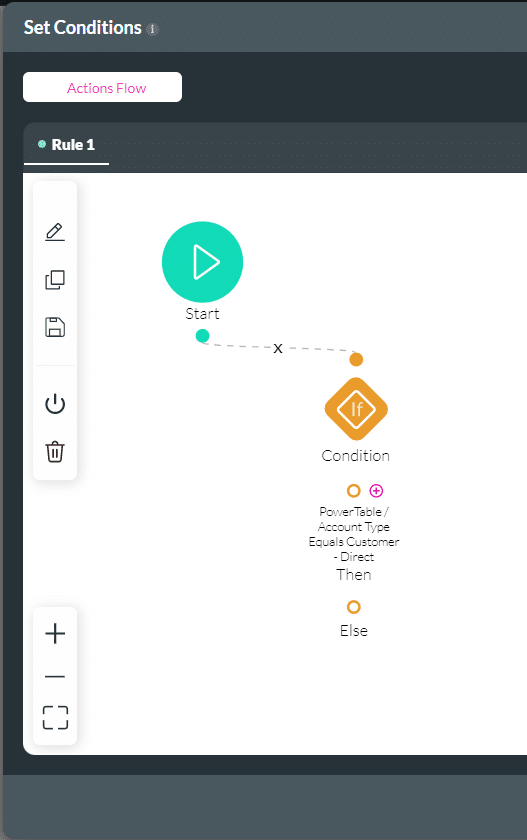This screenshot has height=840, width=527.
Task: Zoom out with the minus icon
Action: [x=55, y=677]
